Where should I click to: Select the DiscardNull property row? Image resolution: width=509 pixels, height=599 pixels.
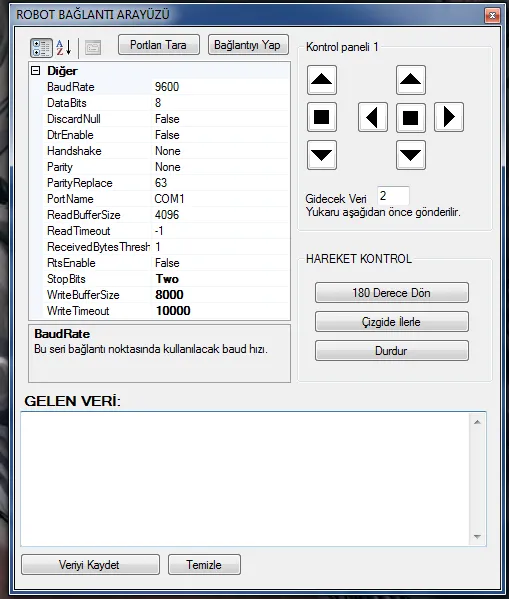click(166, 119)
